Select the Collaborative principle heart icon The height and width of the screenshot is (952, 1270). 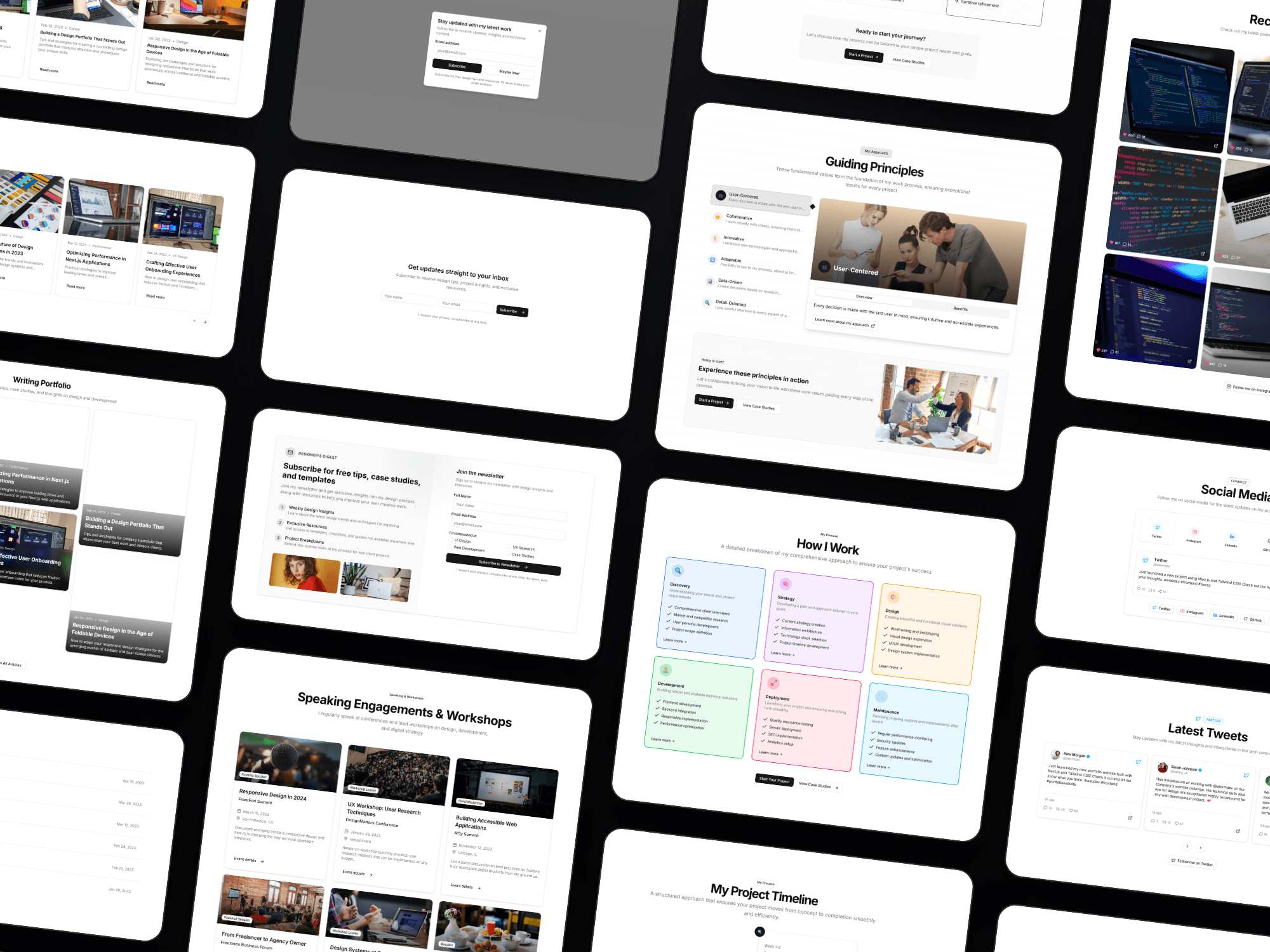click(x=718, y=217)
